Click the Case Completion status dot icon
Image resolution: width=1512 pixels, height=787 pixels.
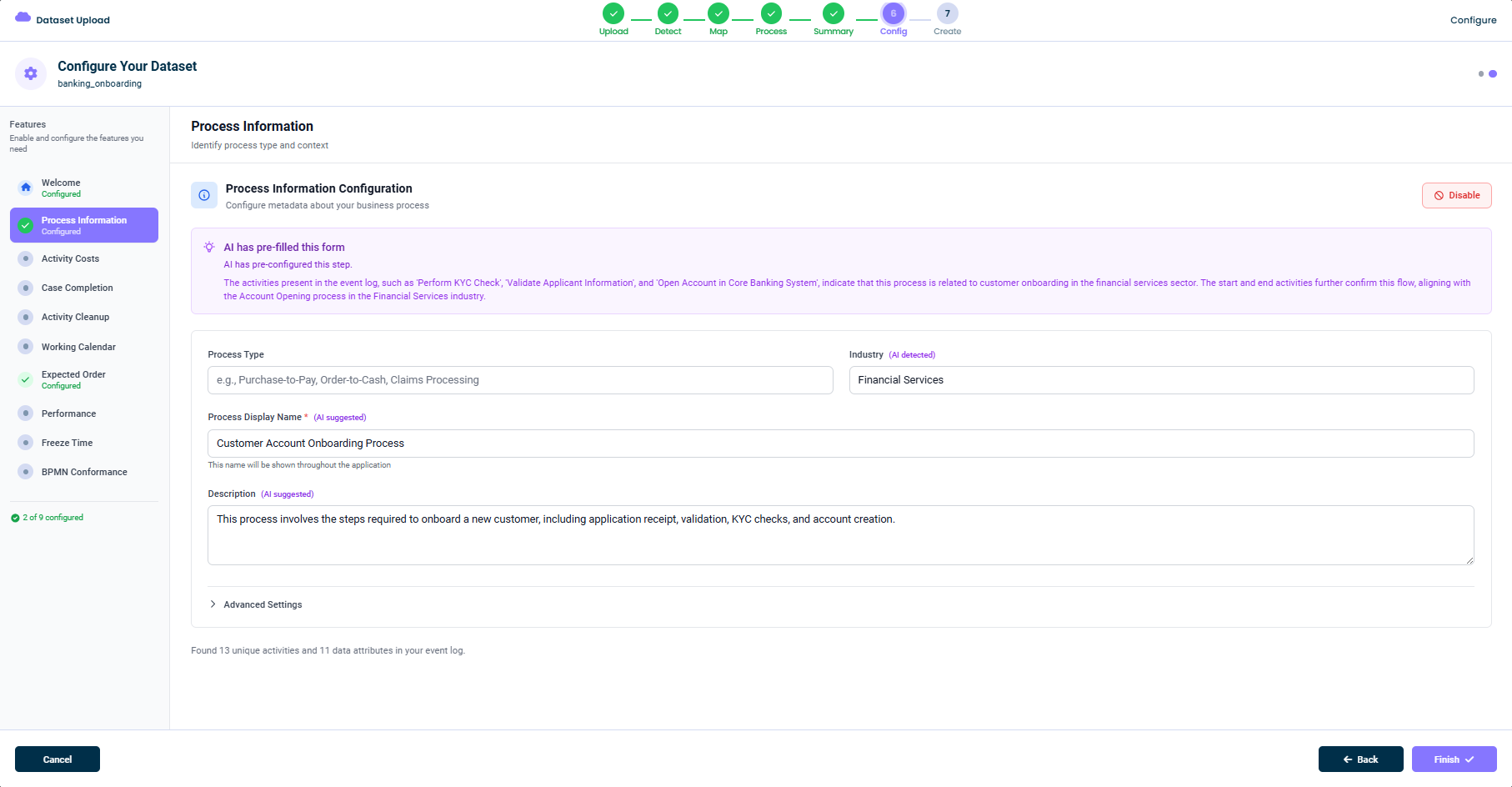(x=26, y=288)
